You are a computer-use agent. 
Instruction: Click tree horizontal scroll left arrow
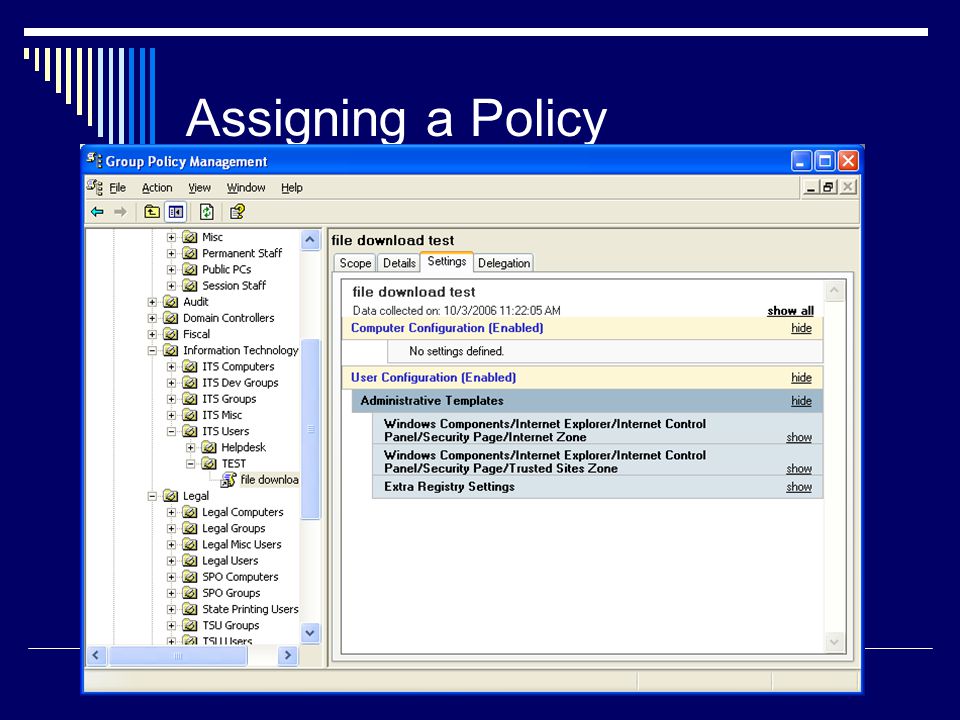coord(96,656)
